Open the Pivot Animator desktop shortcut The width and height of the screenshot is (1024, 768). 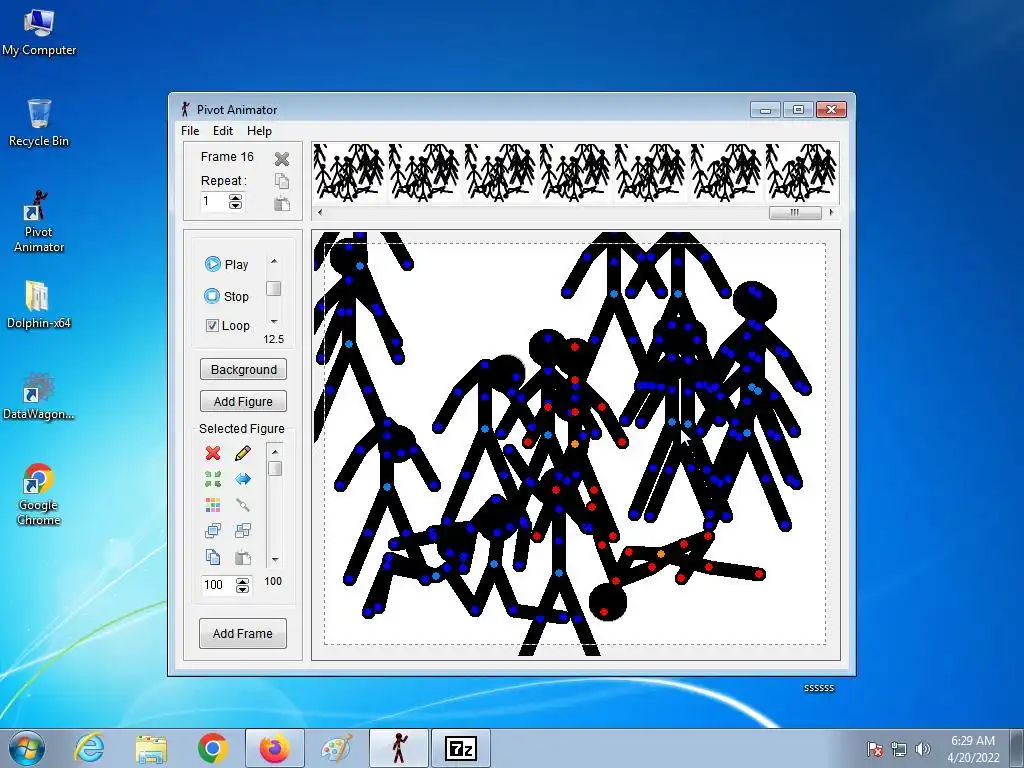pyautogui.click(x=39, y=221)
